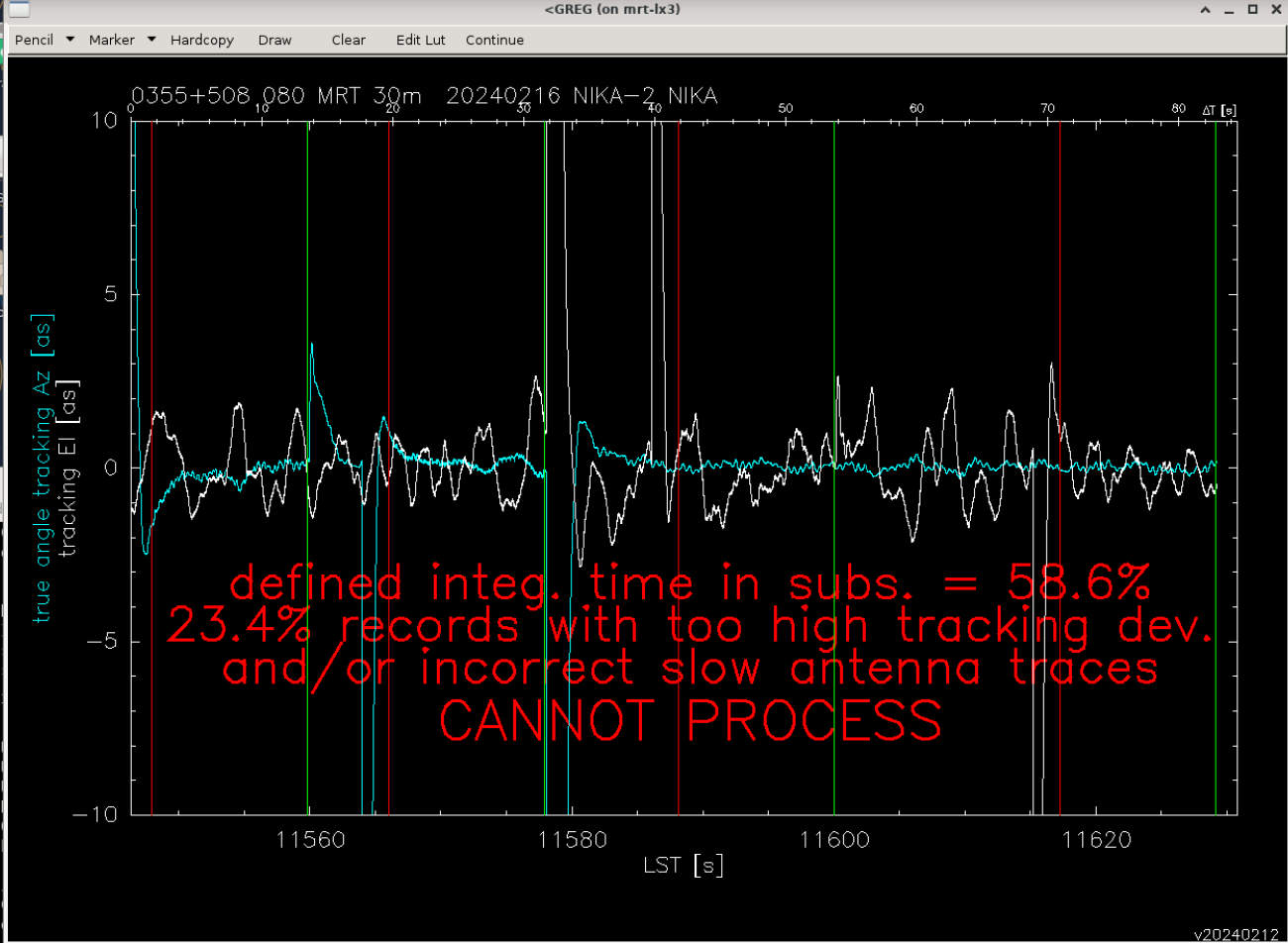Open Edit Lut
The height and width of the screenshot is (943, 1288).
[420, 40]
